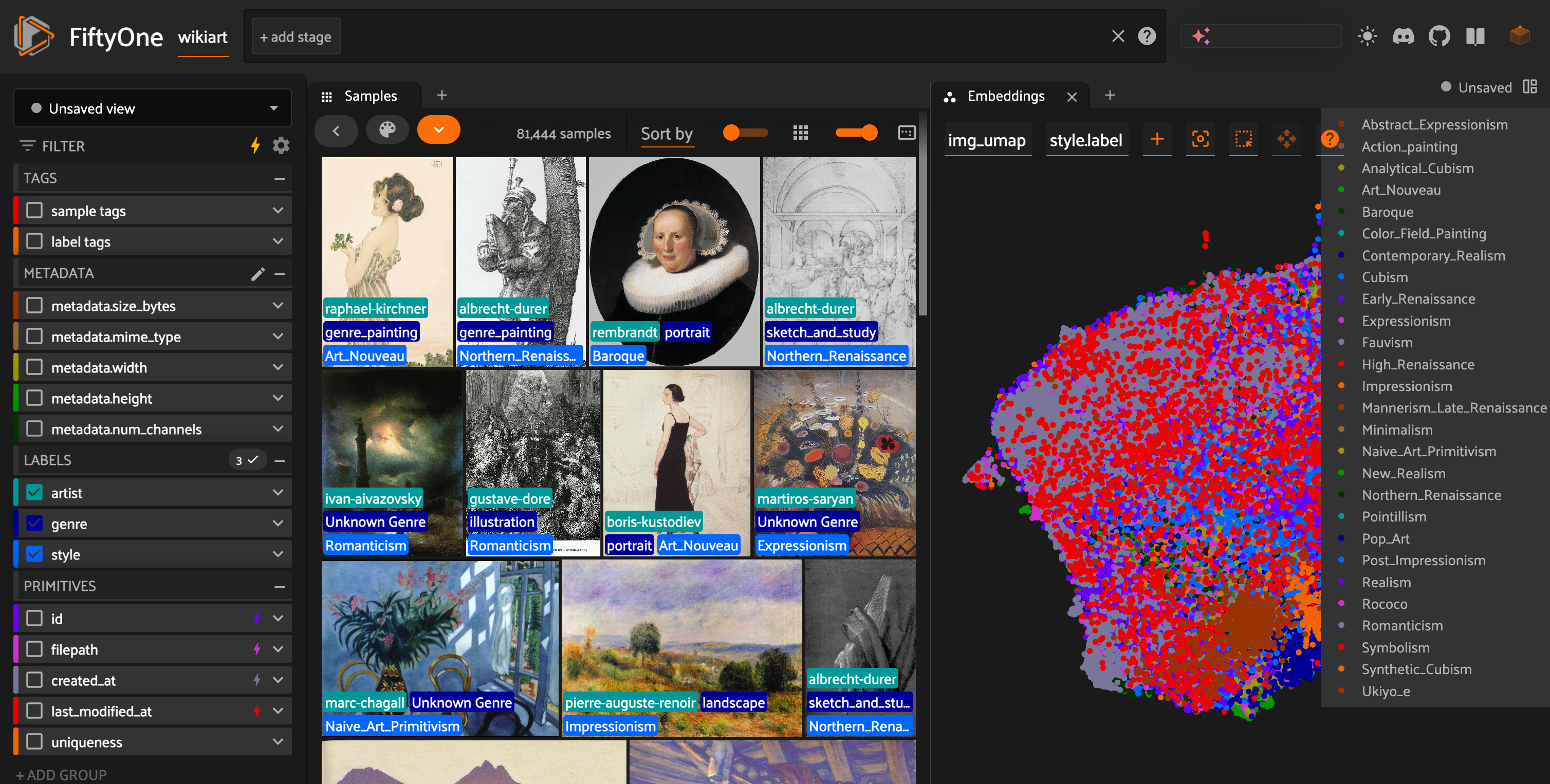Adjust the grid zoom slider
The width and height of the screenshot is (1550, 784).
point(856,133)
